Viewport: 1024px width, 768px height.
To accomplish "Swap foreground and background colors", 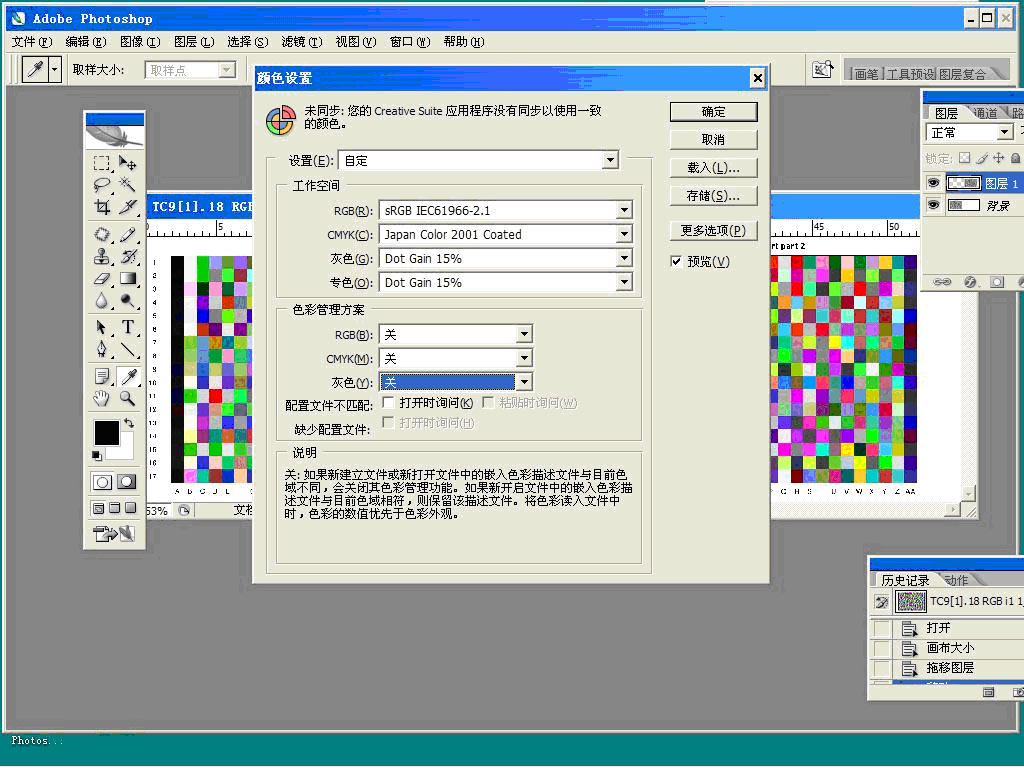I will coord(129,423).
